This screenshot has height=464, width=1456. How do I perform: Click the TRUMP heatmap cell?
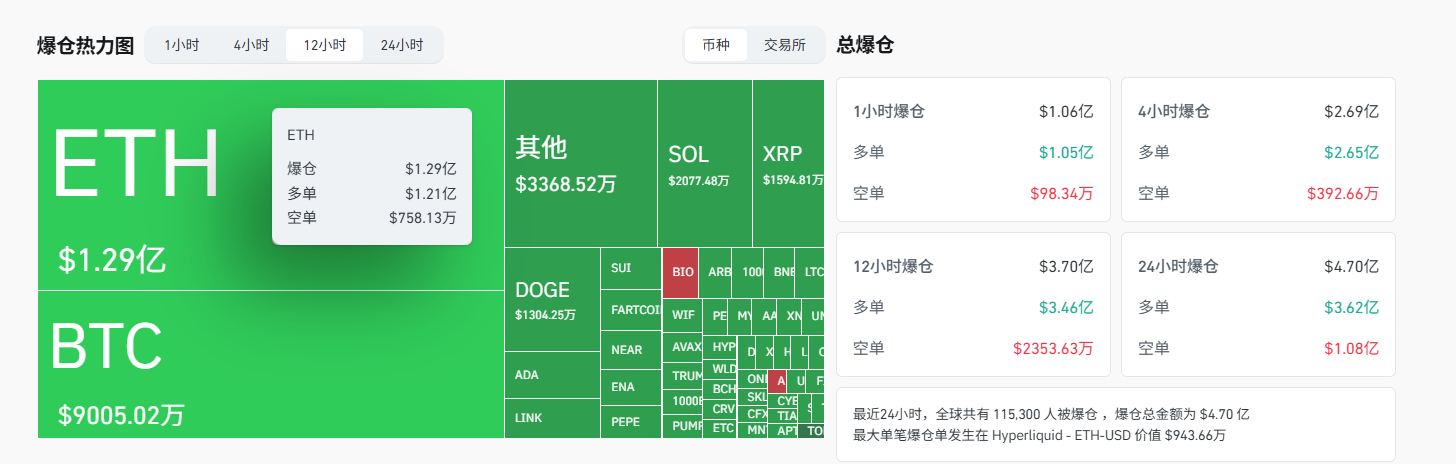(682, 376)
